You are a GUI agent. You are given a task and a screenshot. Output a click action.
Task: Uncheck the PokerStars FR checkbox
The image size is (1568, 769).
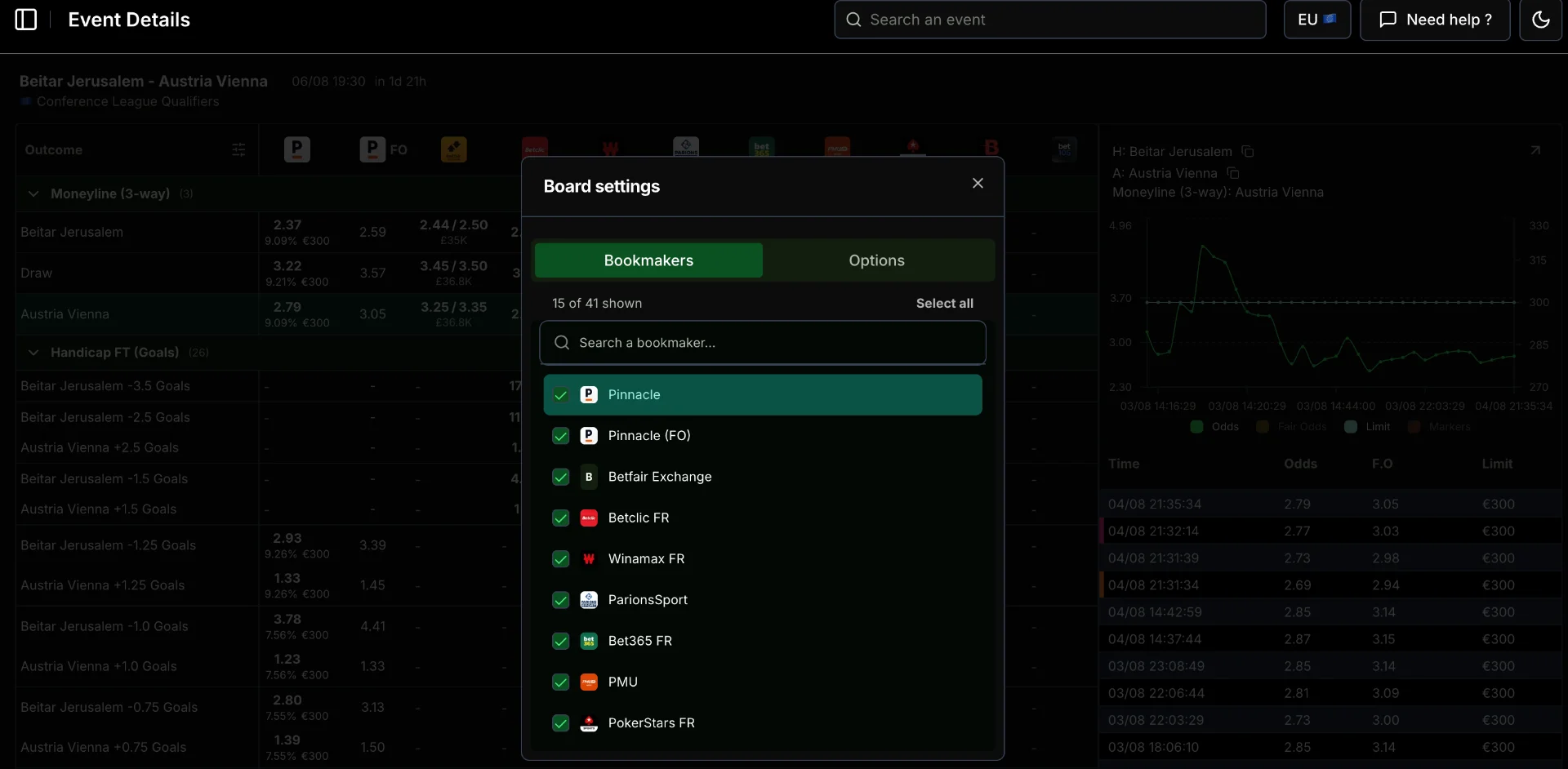[561, 723]
